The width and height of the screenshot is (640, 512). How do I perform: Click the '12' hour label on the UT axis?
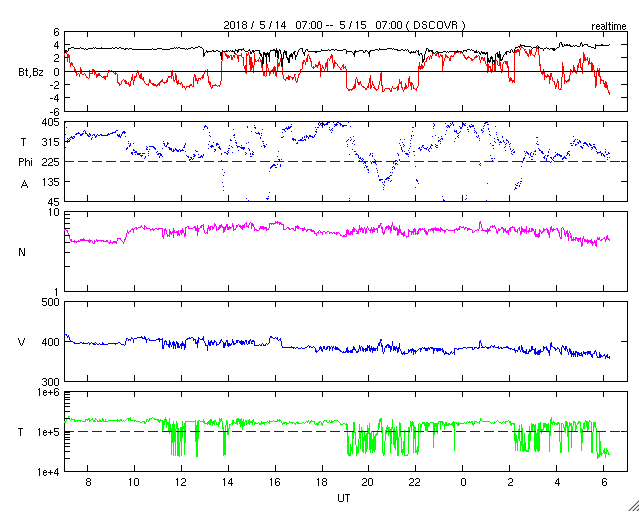pos(181,483)
